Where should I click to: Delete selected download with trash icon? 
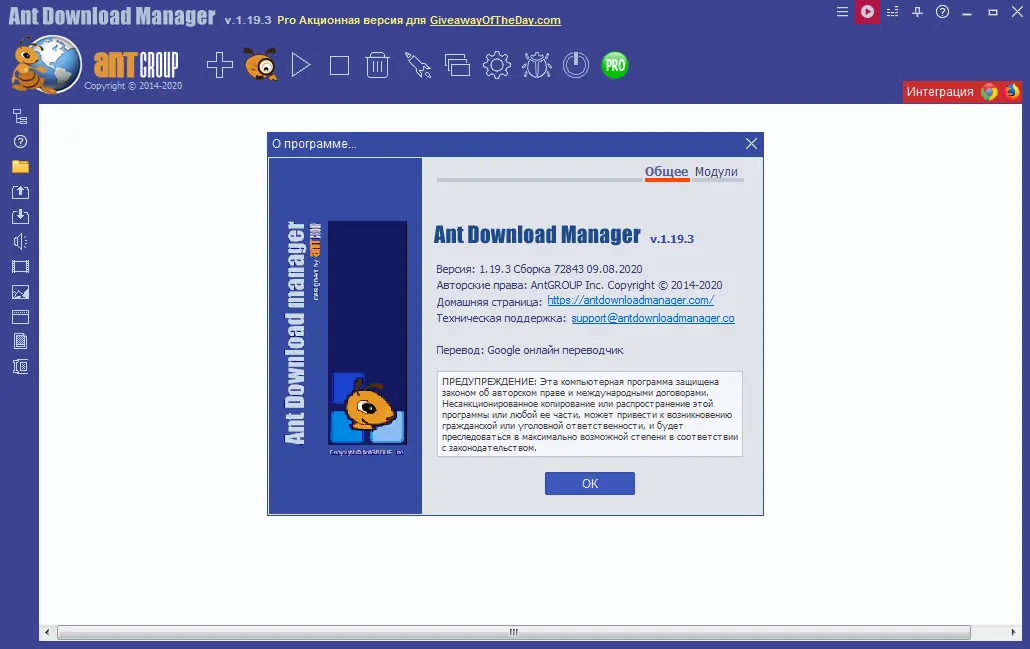click(378, 65)
